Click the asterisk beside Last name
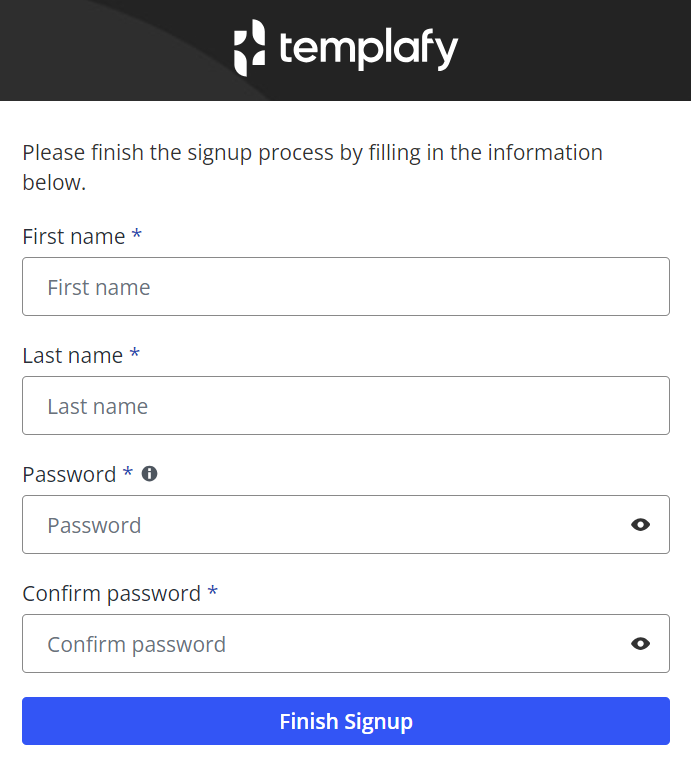The width and height of the screenshot is (691, 766). click(x=135, y=352)
